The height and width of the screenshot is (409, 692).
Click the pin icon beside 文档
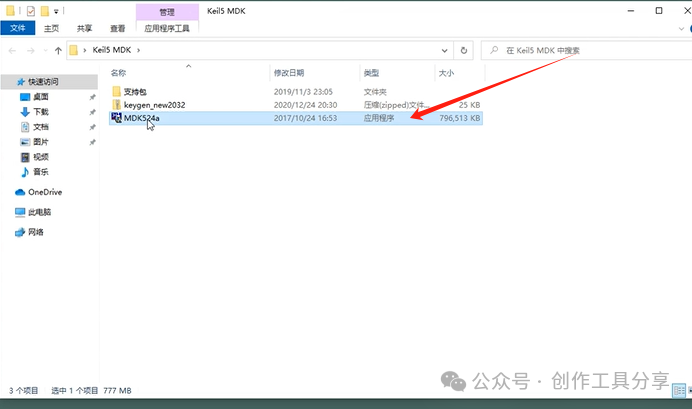pyautogui.click(x=92, y=127)
